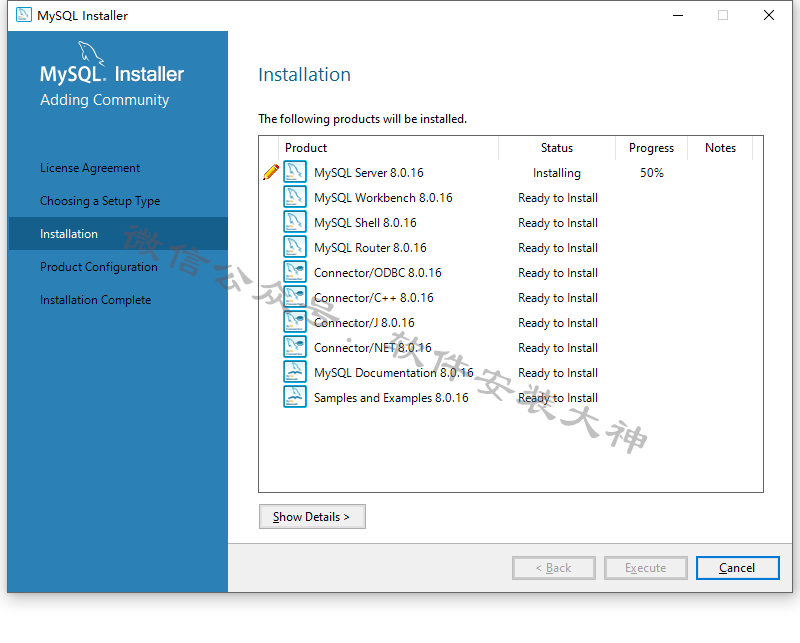Click the Connector/J 8.0.16 product icon

coord(295,322)
